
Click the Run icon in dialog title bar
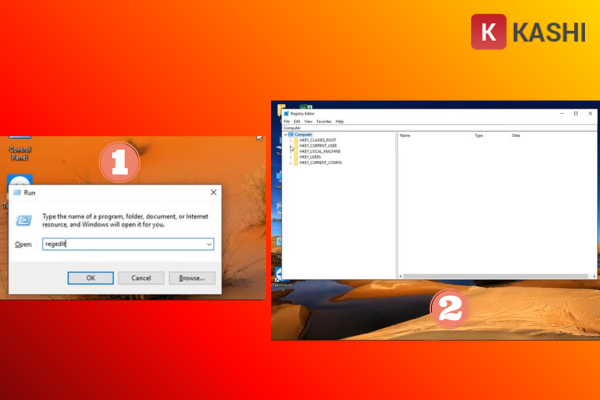click(x=17, y=193)
